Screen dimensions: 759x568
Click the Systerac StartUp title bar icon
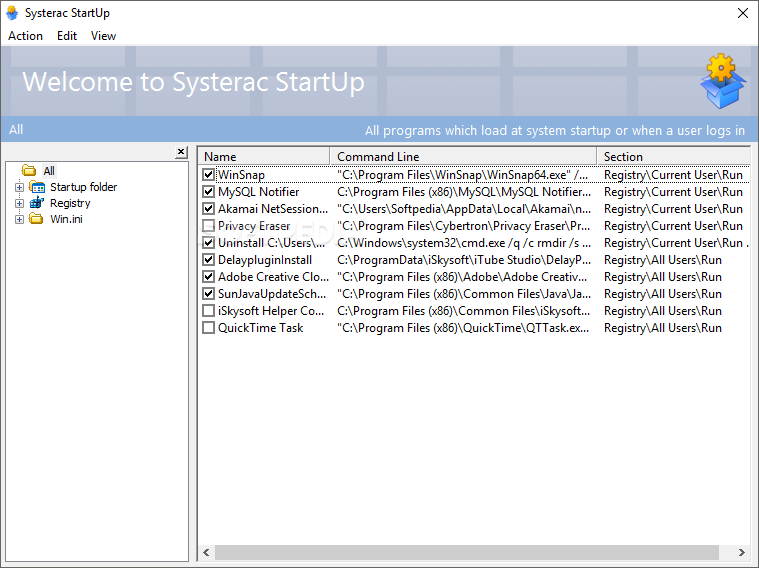(12, 13)
